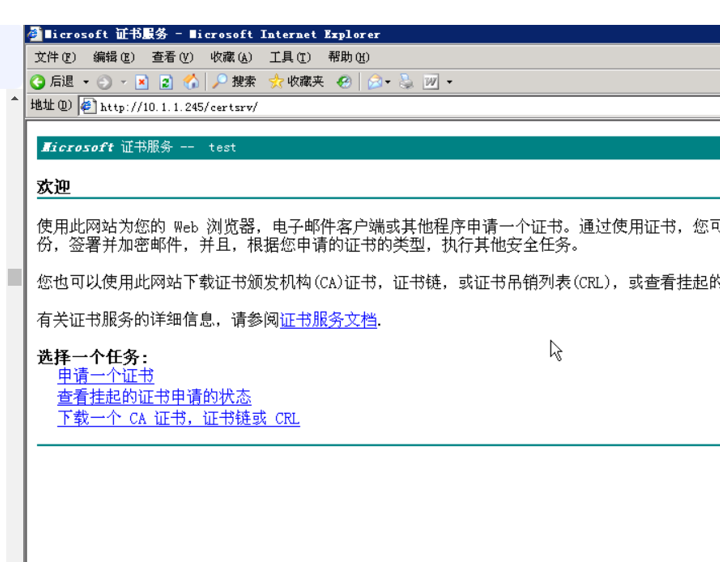Open the 文件(F) menu
This screenshot has width=720, height=562.
point(55,57)
